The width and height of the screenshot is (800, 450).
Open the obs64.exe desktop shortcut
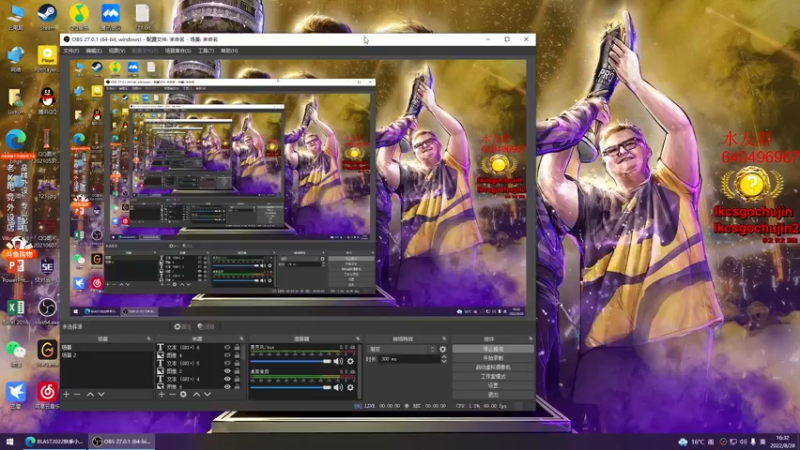point(47,311)
